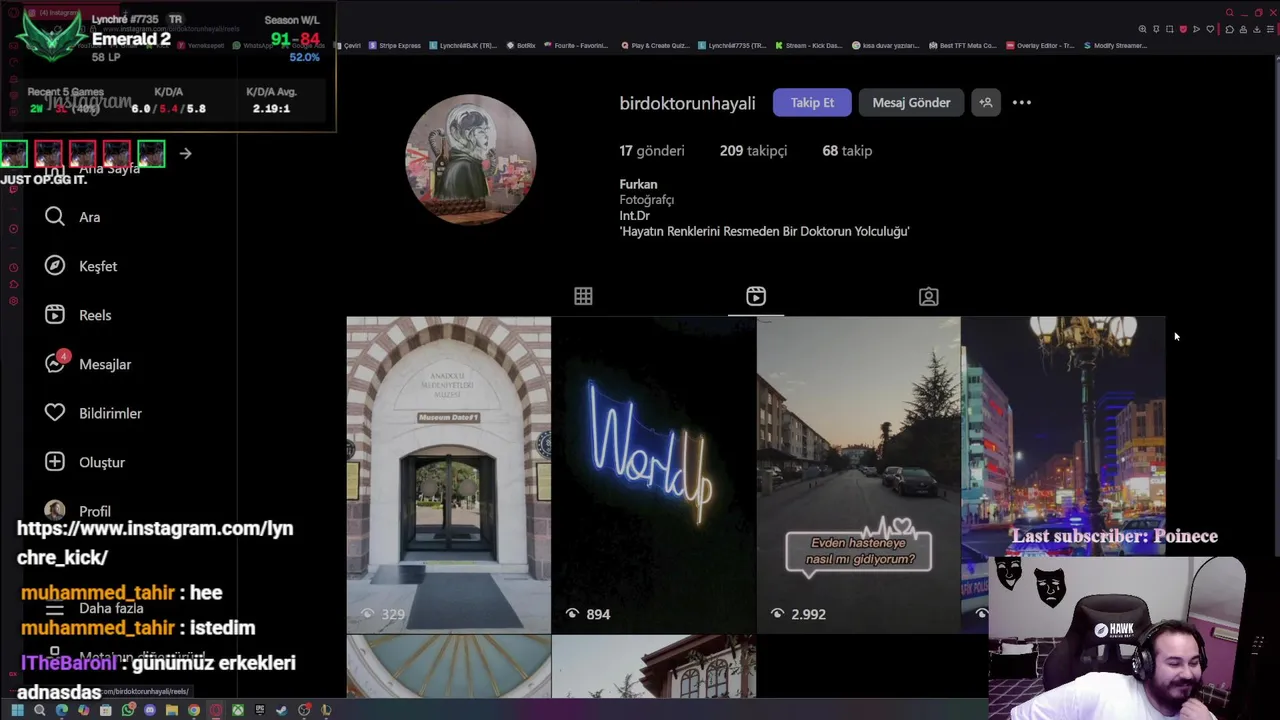Open the Lynchr#BJK (TR) bookmark
Viewport: 1280px width, 720px height.
point(463,45)
